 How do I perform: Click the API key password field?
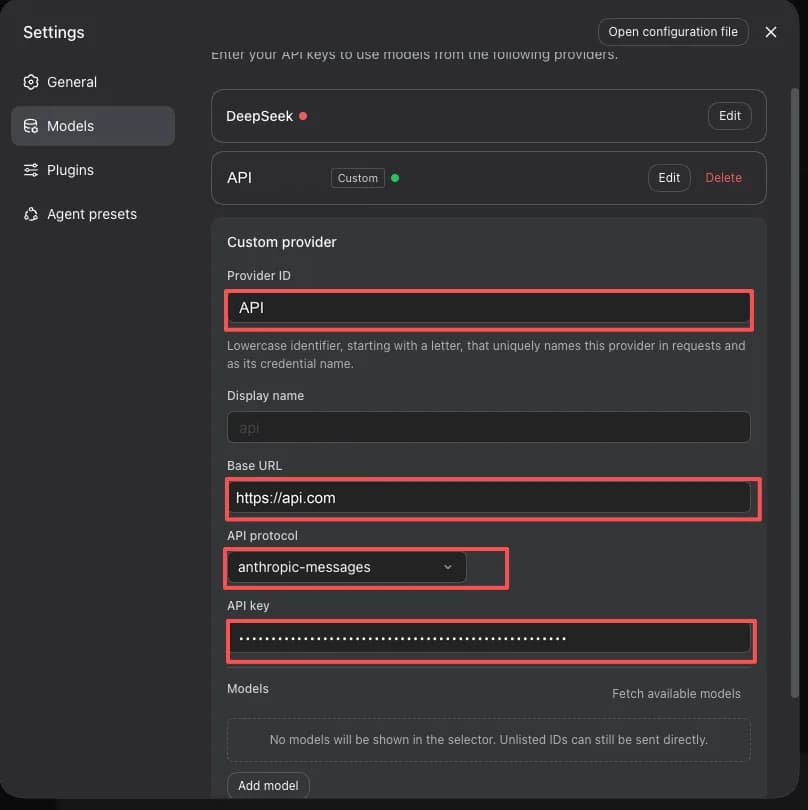(489, 638)
